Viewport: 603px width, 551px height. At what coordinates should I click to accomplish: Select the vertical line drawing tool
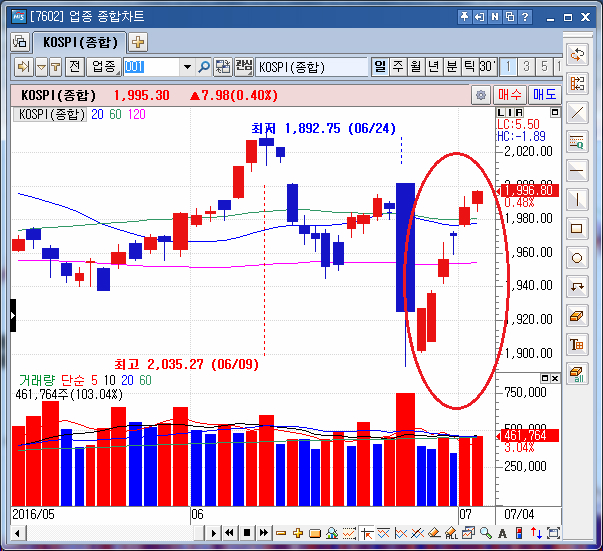click(x=577, y=199)
